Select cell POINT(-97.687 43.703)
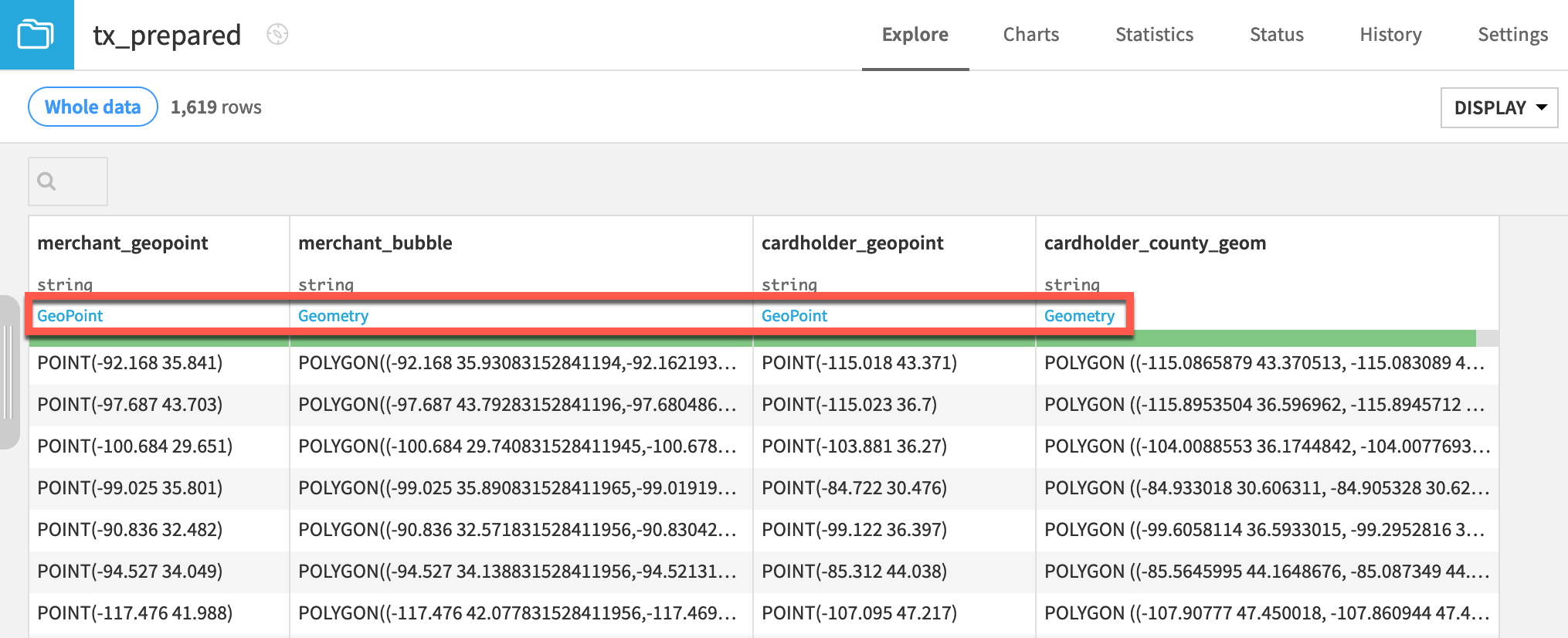 pyautogui.click(x=159, y=405)
